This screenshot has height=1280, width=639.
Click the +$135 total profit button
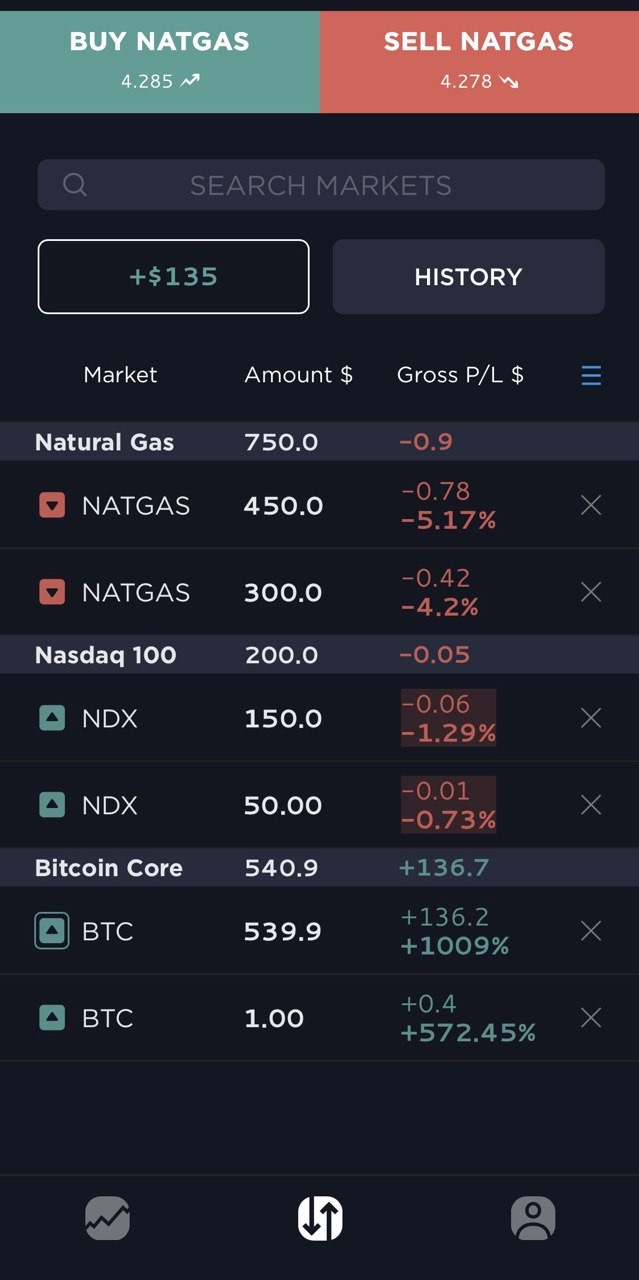pos(173,276)
